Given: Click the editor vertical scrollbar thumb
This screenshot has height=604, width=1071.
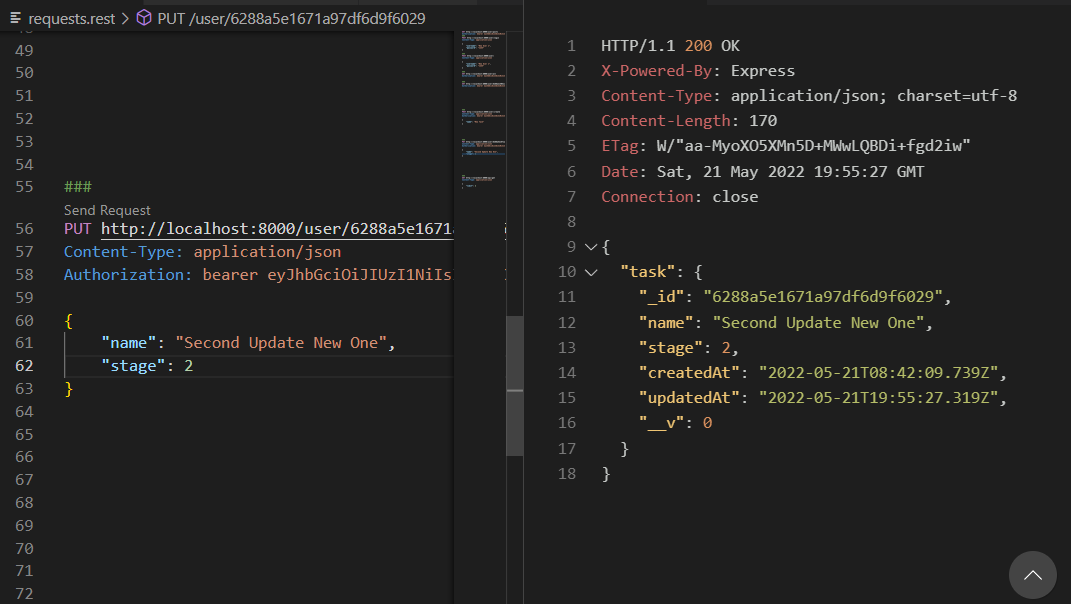Looking at the screenshot, I should tap(514, 385).
